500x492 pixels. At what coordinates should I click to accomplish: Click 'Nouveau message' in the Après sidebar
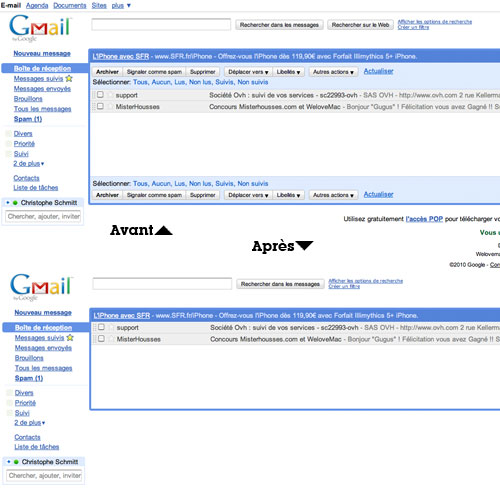[43, 312]
